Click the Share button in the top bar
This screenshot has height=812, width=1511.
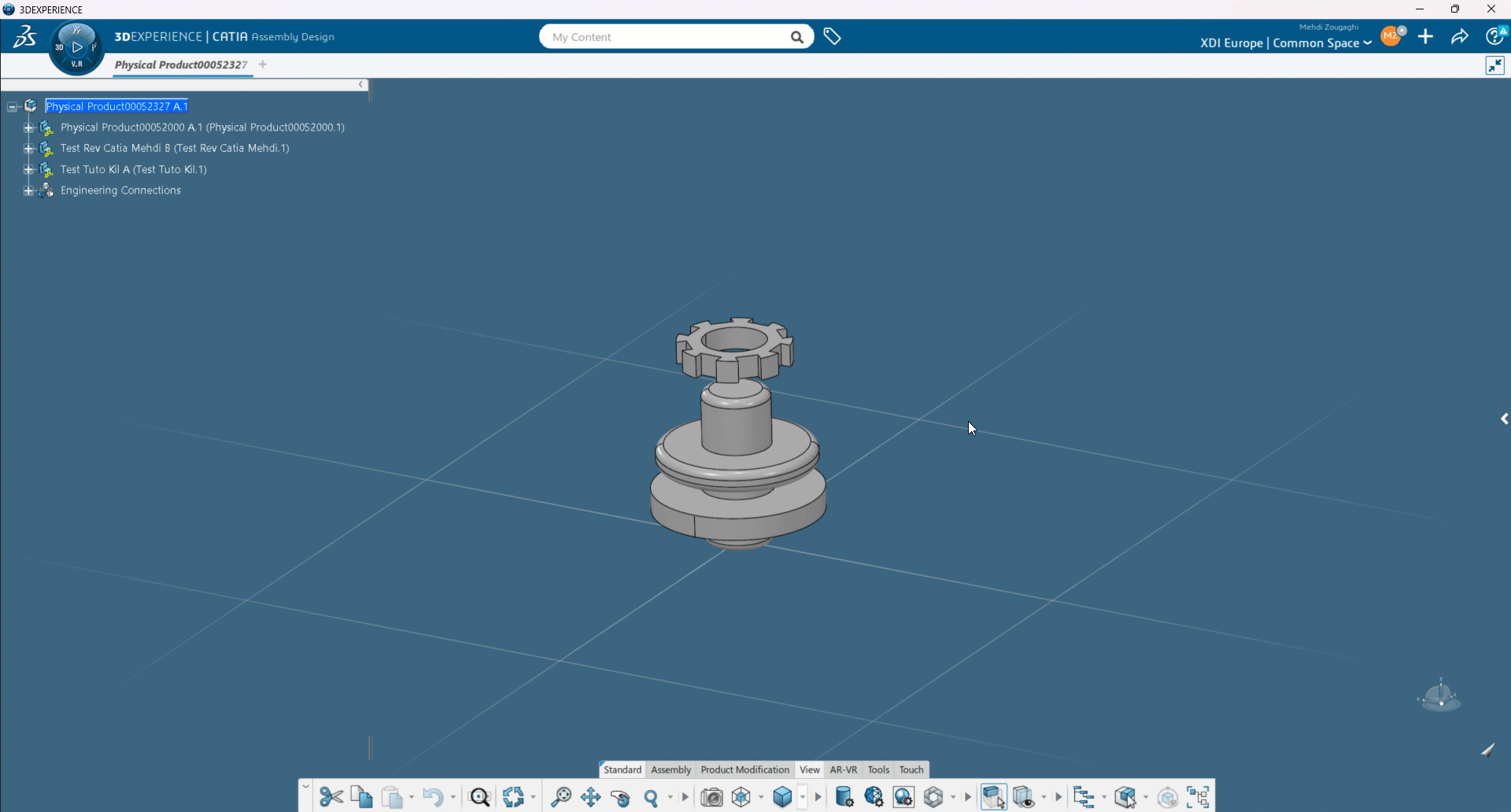pyautogui.click(x=1460, y=36)
